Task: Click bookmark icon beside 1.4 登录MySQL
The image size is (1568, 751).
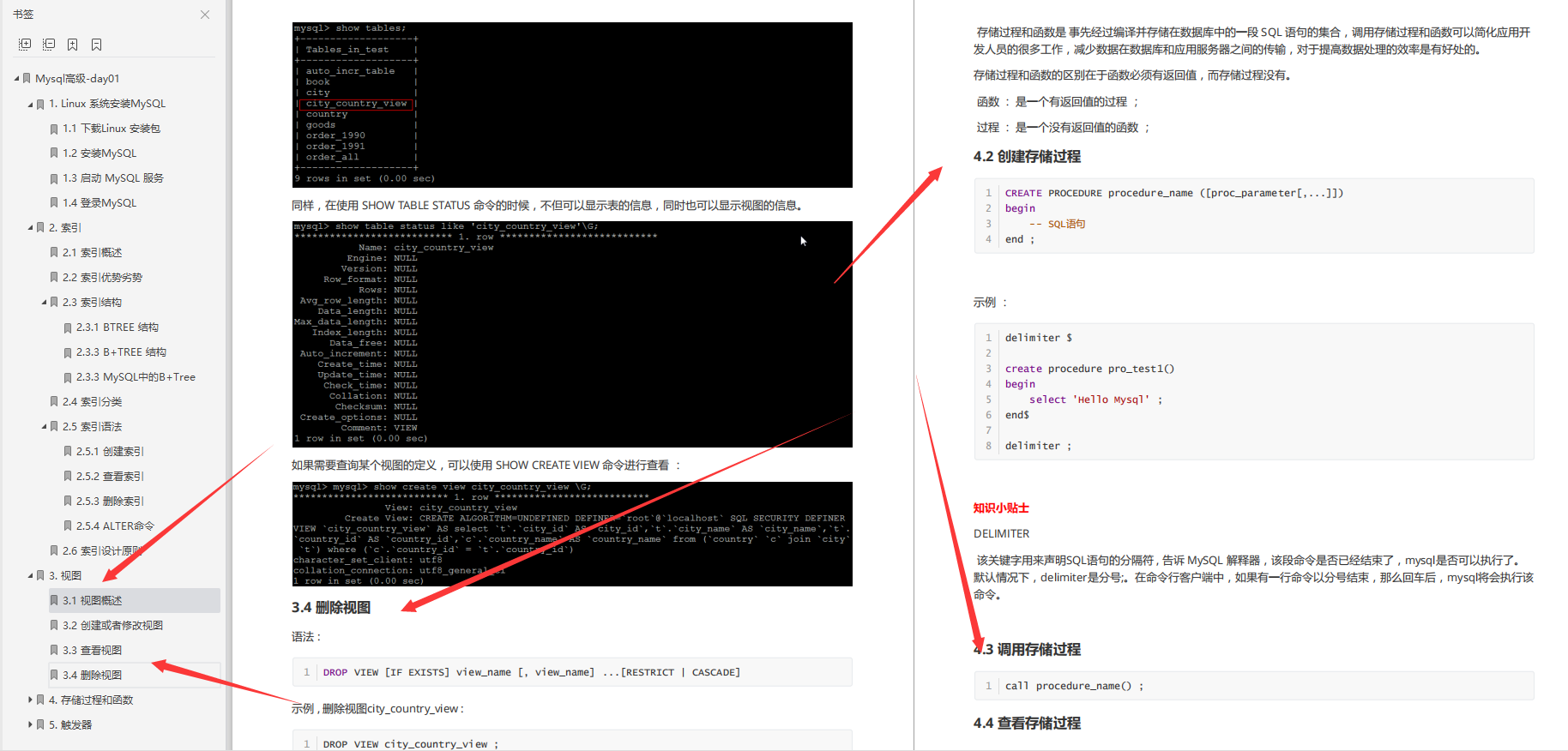Action: point(54,203)
